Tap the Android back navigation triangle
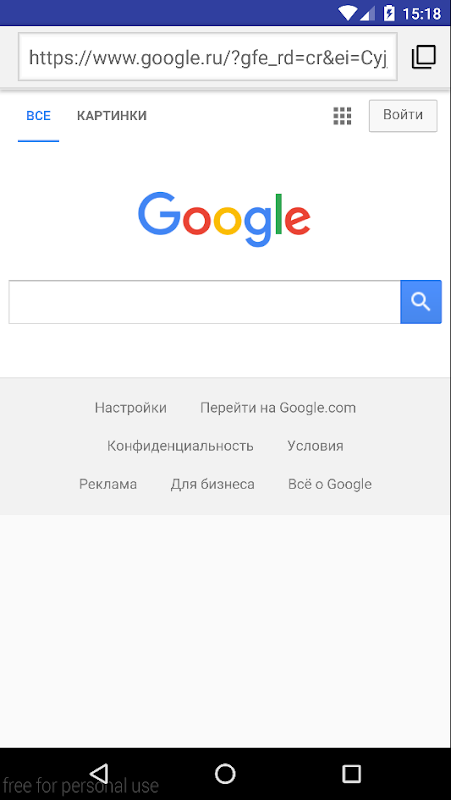The image size is (451, 800). [99, 773]
